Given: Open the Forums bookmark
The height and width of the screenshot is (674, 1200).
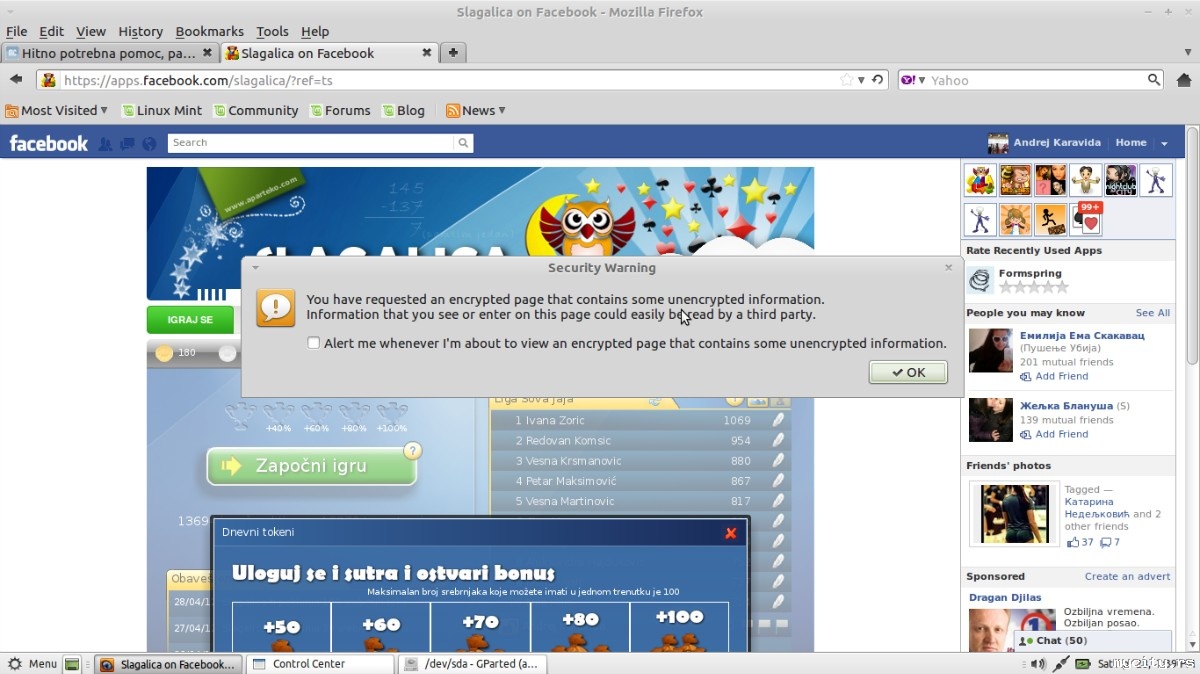Looking at the screenshot, I should coord(340,110).
